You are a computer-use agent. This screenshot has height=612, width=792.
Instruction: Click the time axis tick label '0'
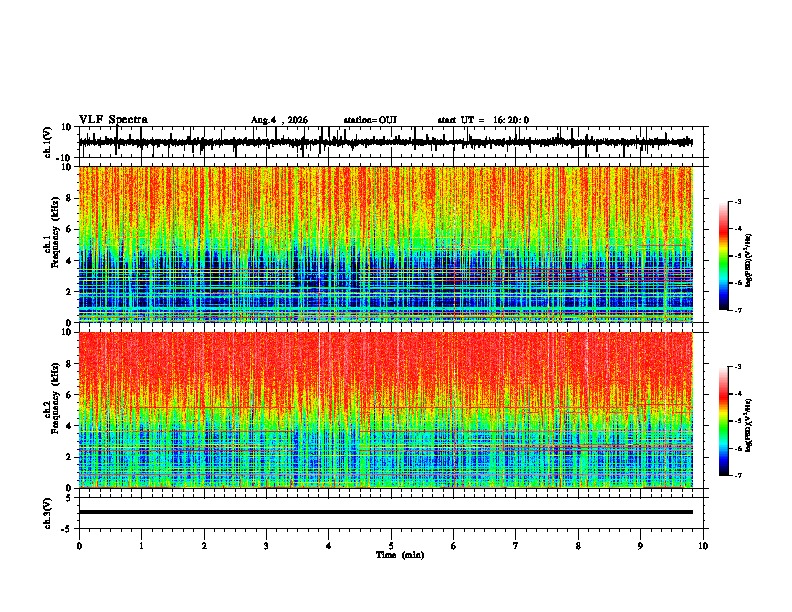(79, 546)
